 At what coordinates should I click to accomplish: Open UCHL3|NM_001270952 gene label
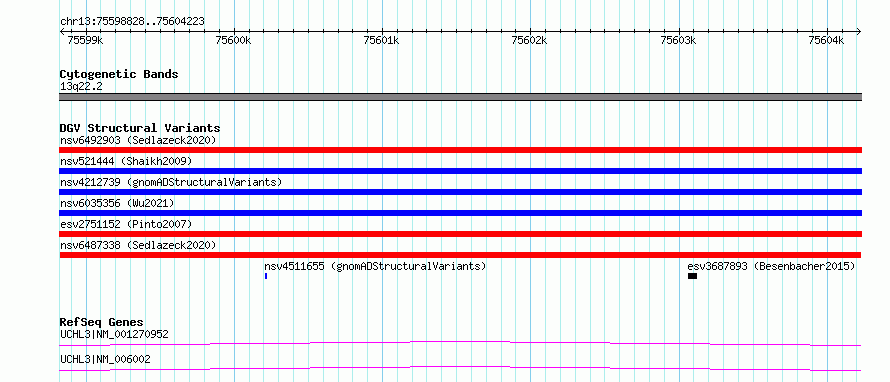pos(114,334)
